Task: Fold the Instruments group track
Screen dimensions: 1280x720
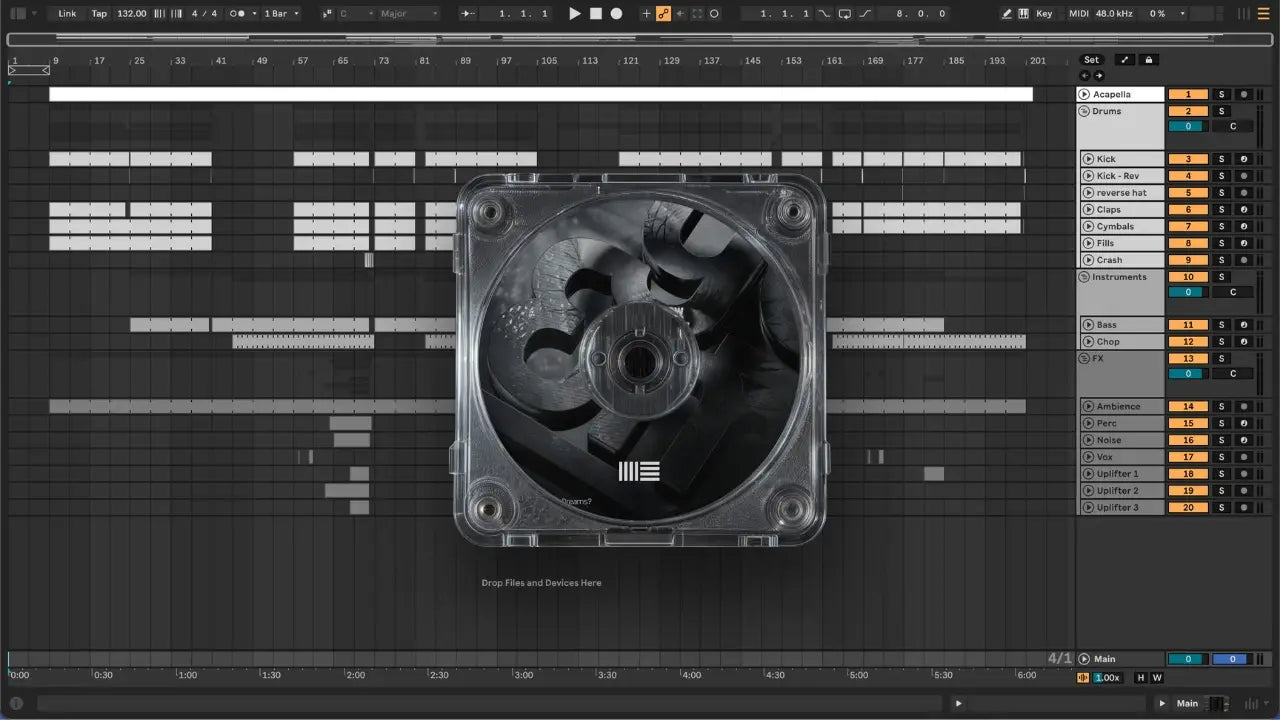Action: pos(1084,277)
